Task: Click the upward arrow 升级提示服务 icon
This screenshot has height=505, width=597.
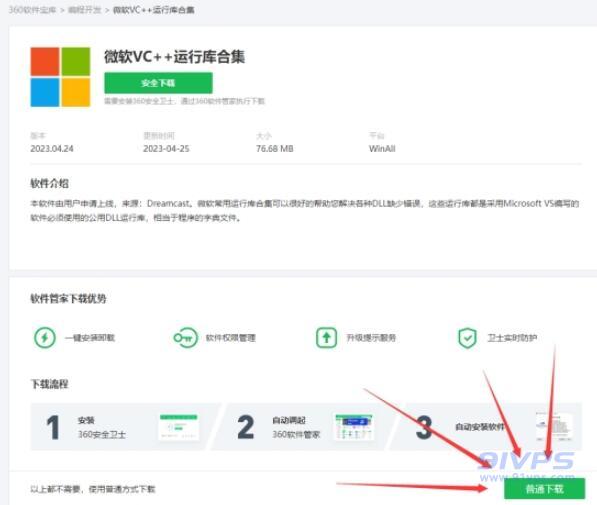Action: (326, 337)
